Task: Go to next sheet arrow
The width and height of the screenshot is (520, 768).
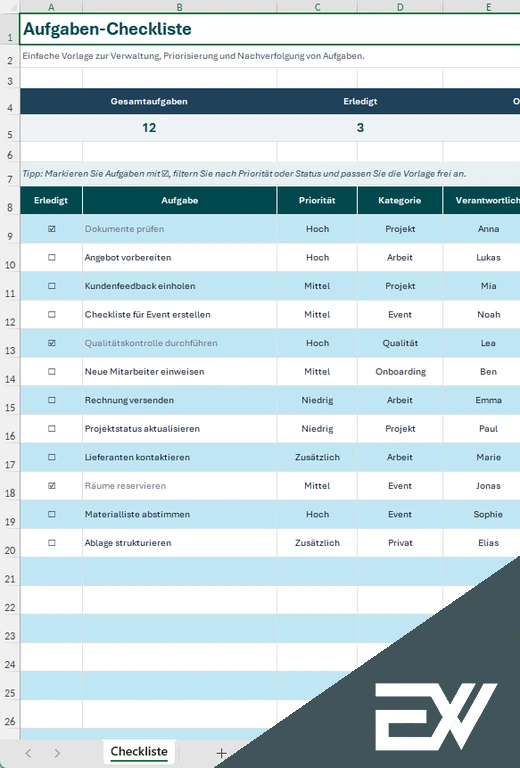Action: (57, 753)
